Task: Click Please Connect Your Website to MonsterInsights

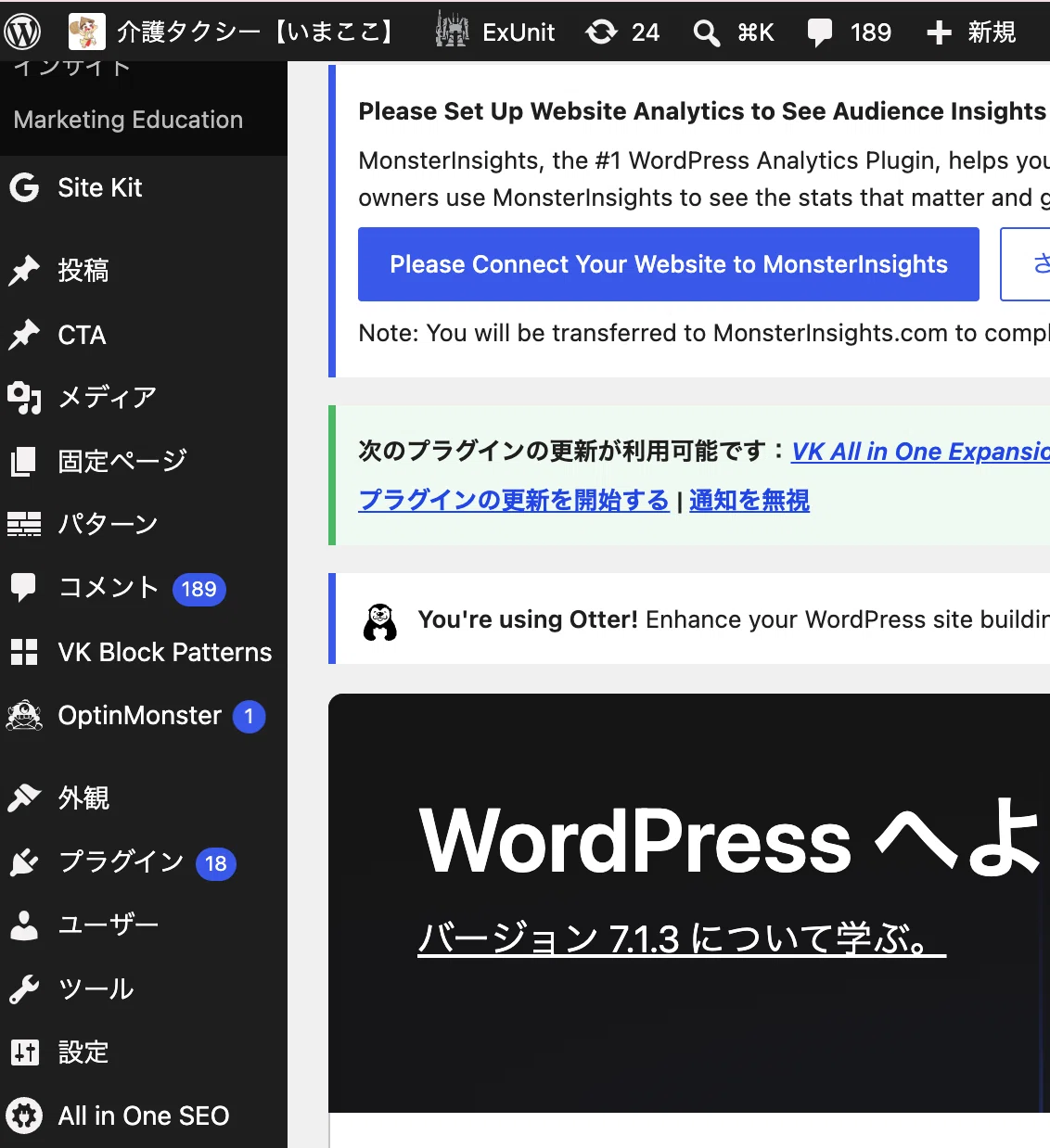Action: 669,264
